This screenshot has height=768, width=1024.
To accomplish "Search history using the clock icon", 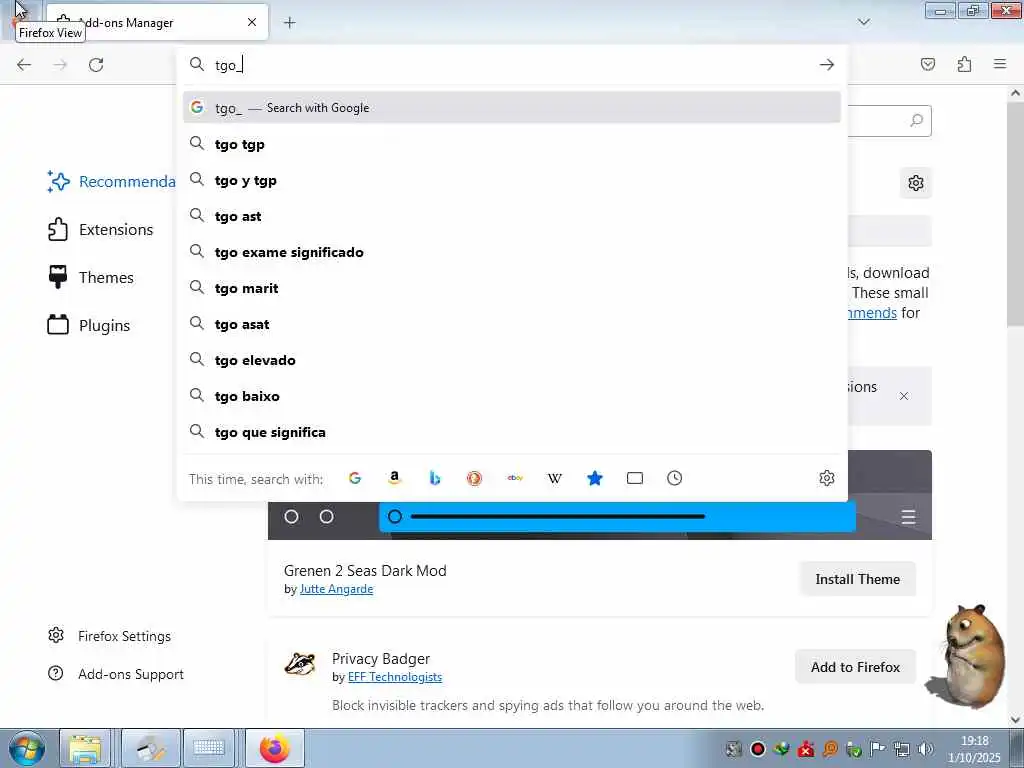I will click(x=675, y=478).
